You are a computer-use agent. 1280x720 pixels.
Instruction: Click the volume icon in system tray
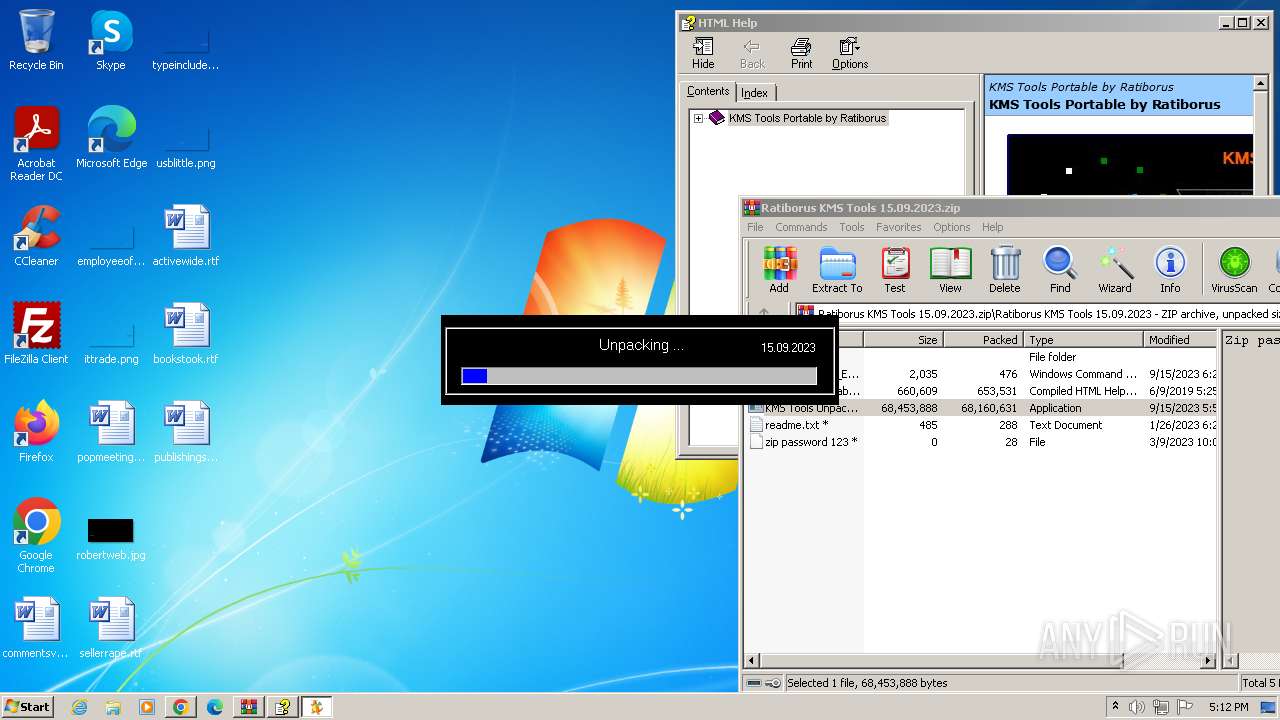coord(1137,707)
